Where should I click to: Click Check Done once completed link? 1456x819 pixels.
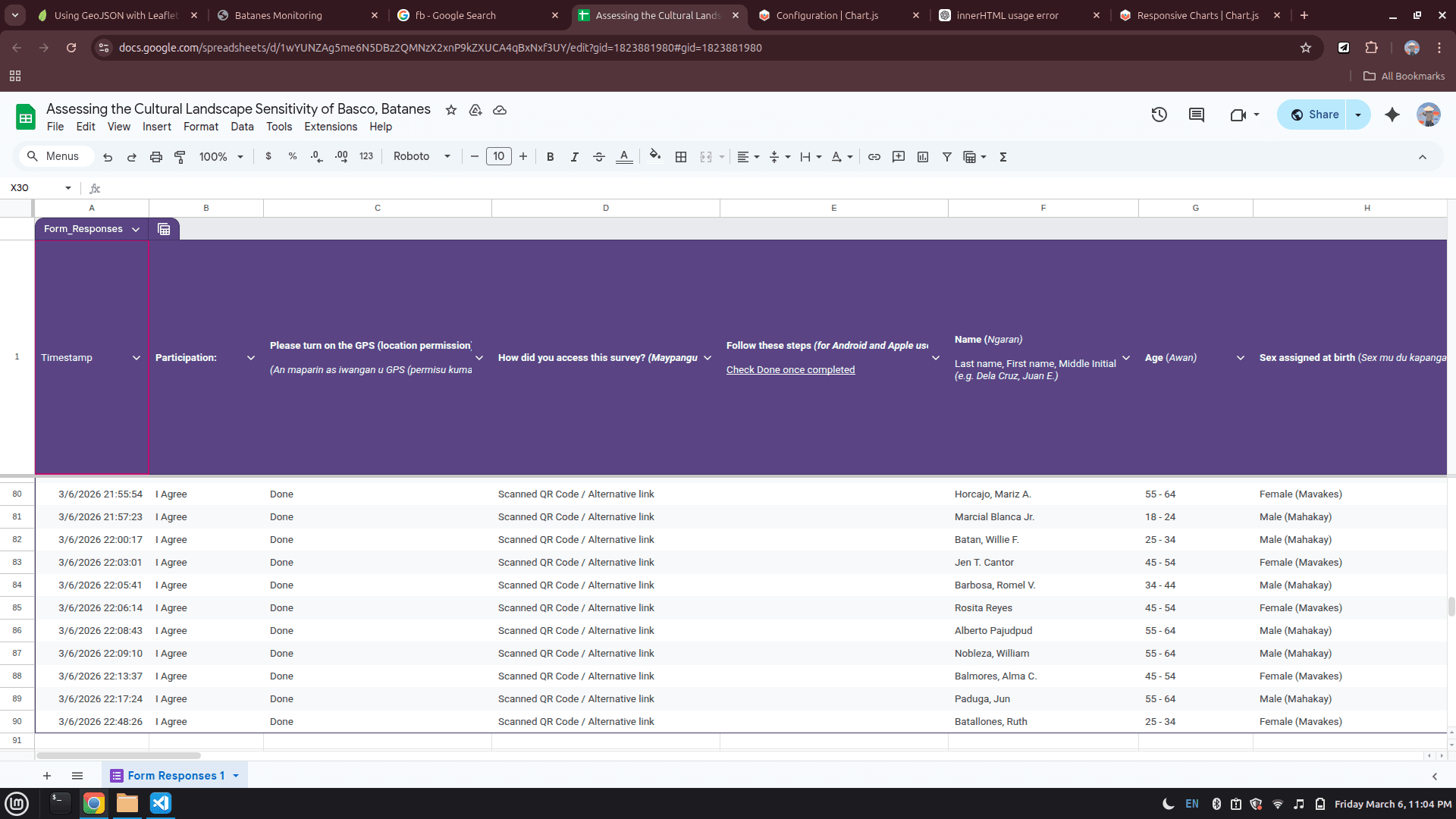790,370
